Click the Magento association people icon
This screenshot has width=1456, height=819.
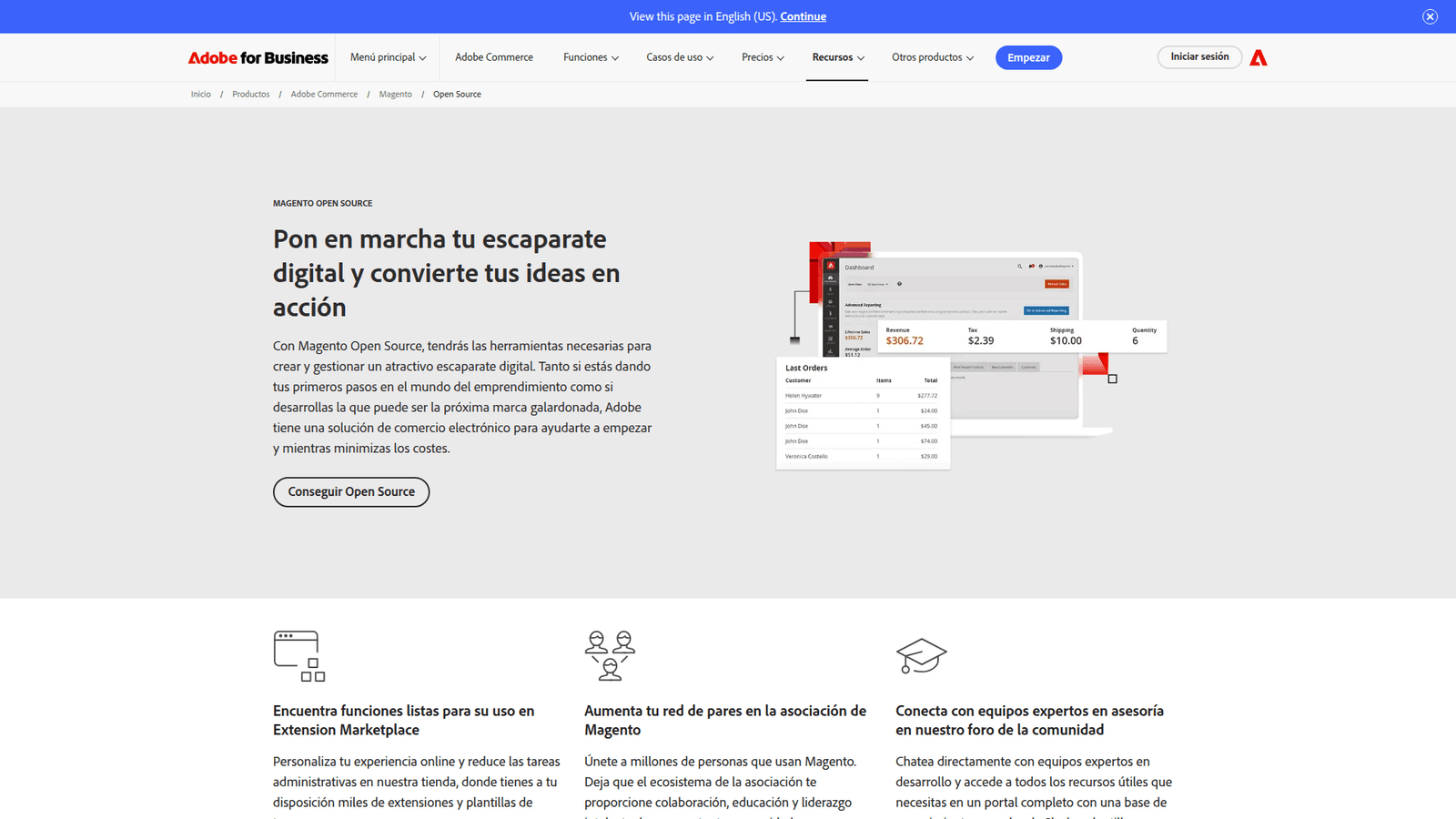[x=610, y=656]
